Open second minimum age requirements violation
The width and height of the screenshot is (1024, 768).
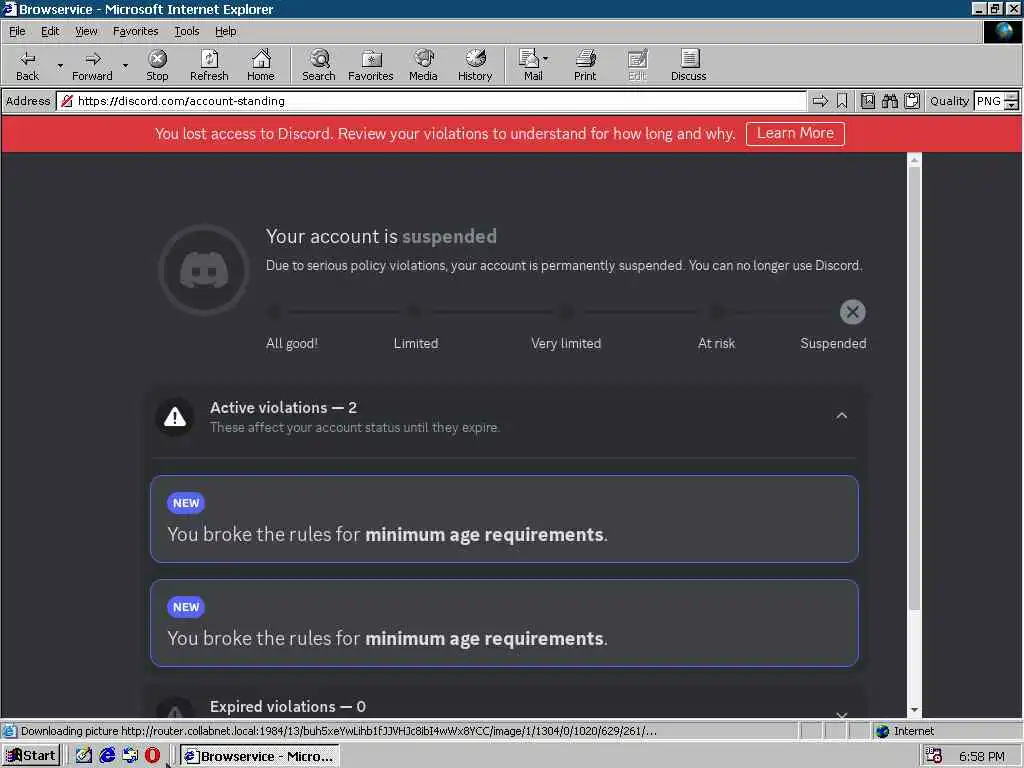[504, 622]
